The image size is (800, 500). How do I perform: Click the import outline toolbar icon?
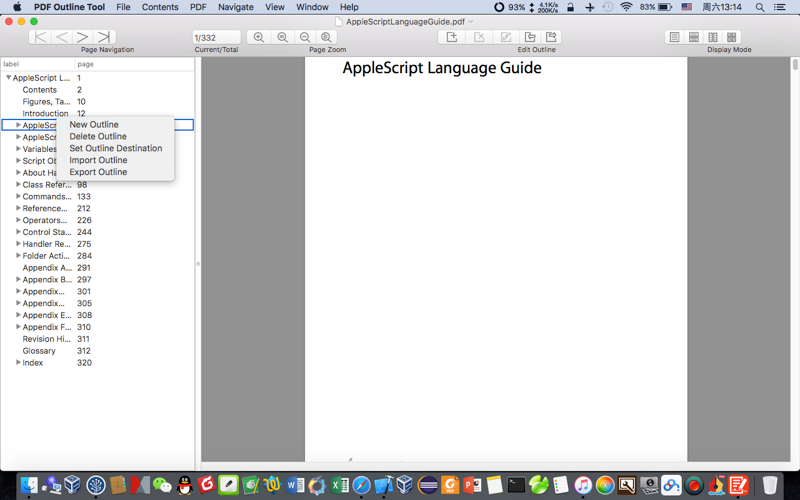(x=530, y=37)
